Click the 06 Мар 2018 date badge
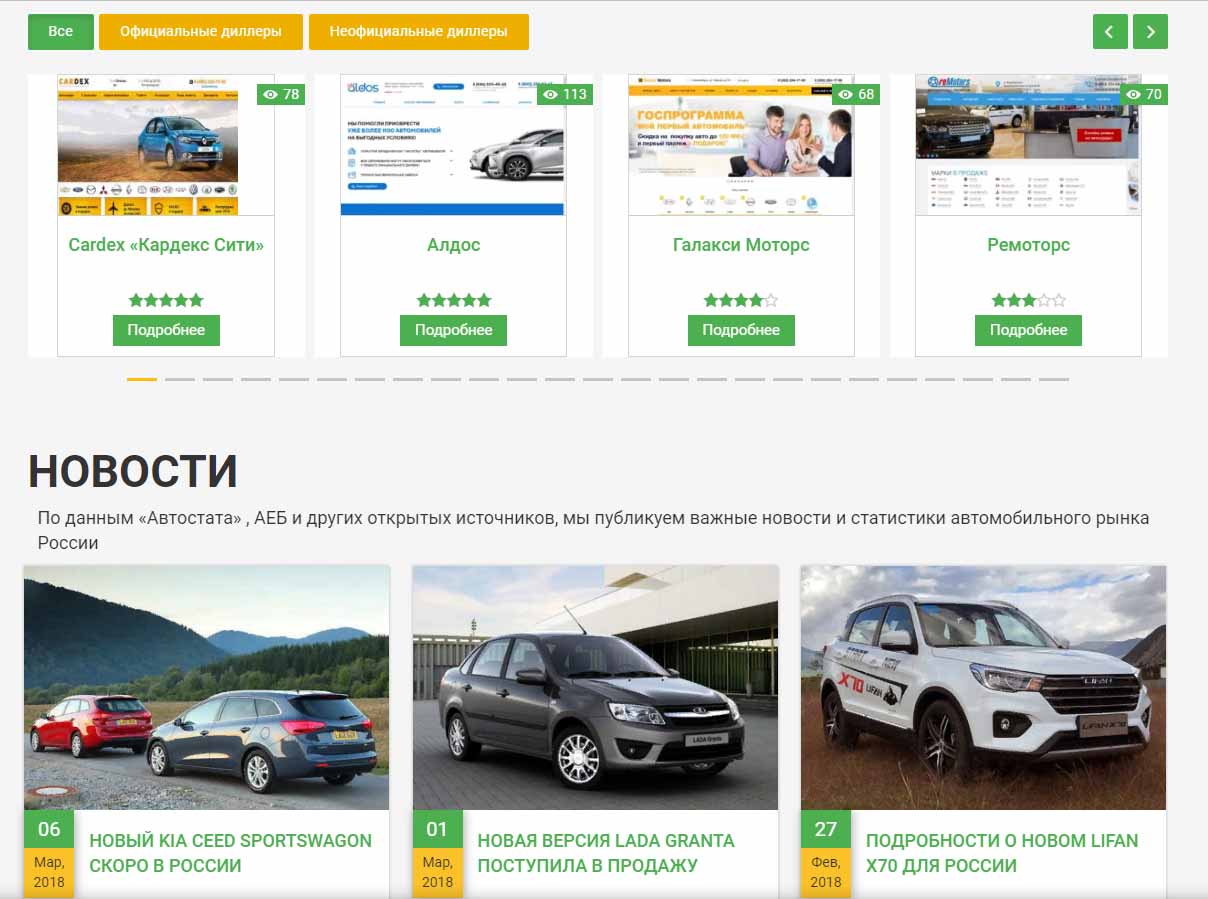 (x=48, y=854)
